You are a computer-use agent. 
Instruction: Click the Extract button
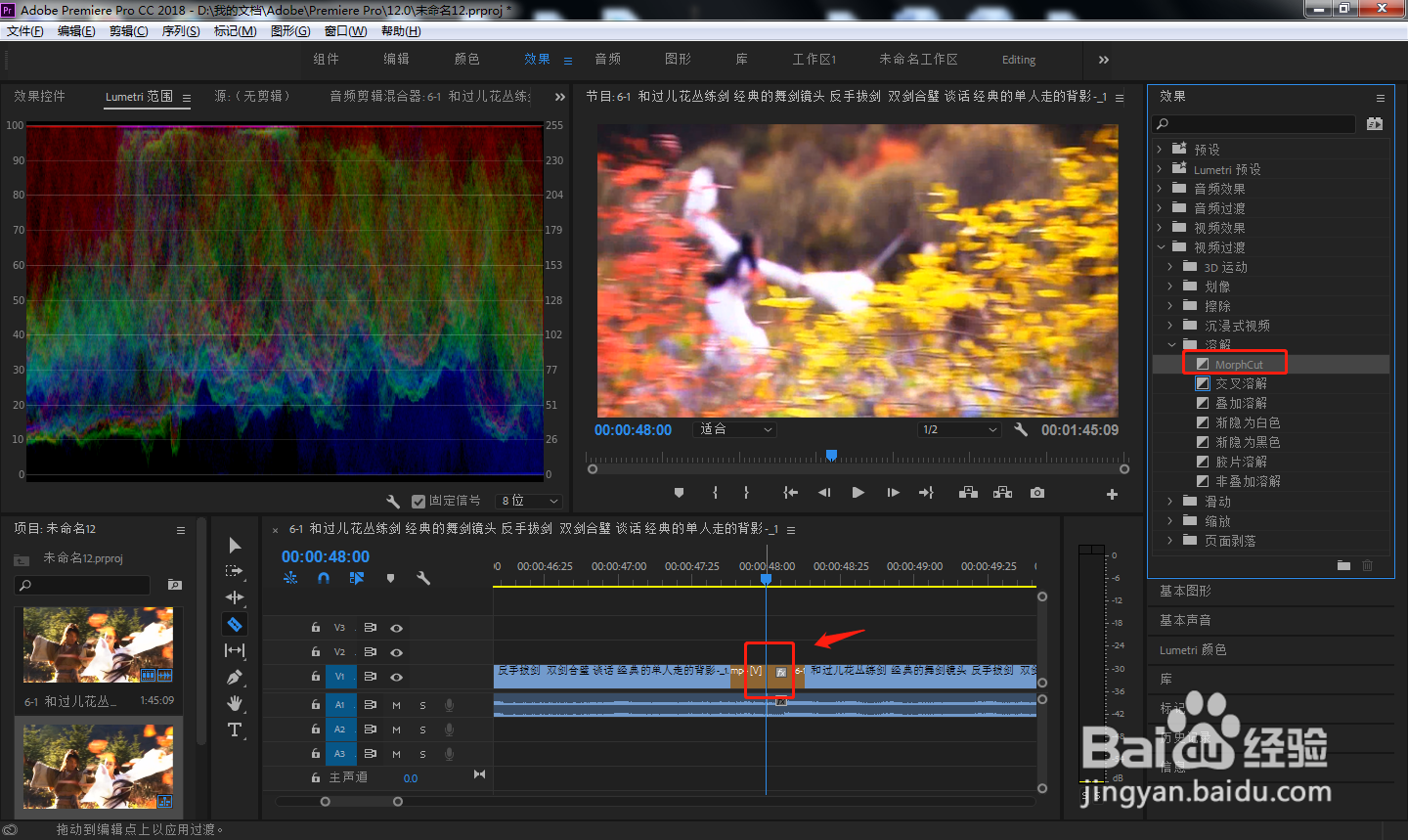click(x=1002, y=493)
